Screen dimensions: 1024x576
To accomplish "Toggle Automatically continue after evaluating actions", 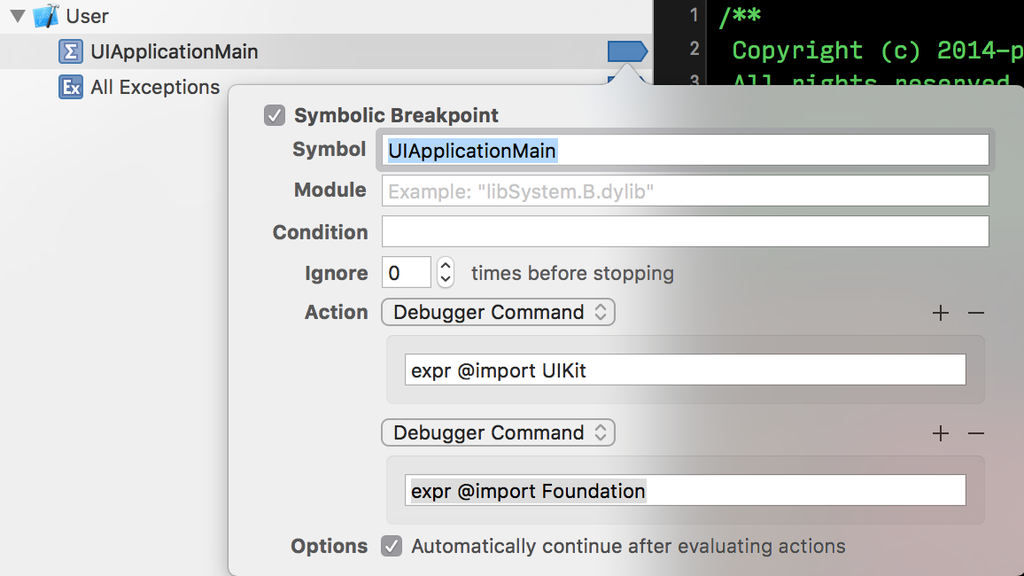I will pyautogui.click(x=393, y=546).
